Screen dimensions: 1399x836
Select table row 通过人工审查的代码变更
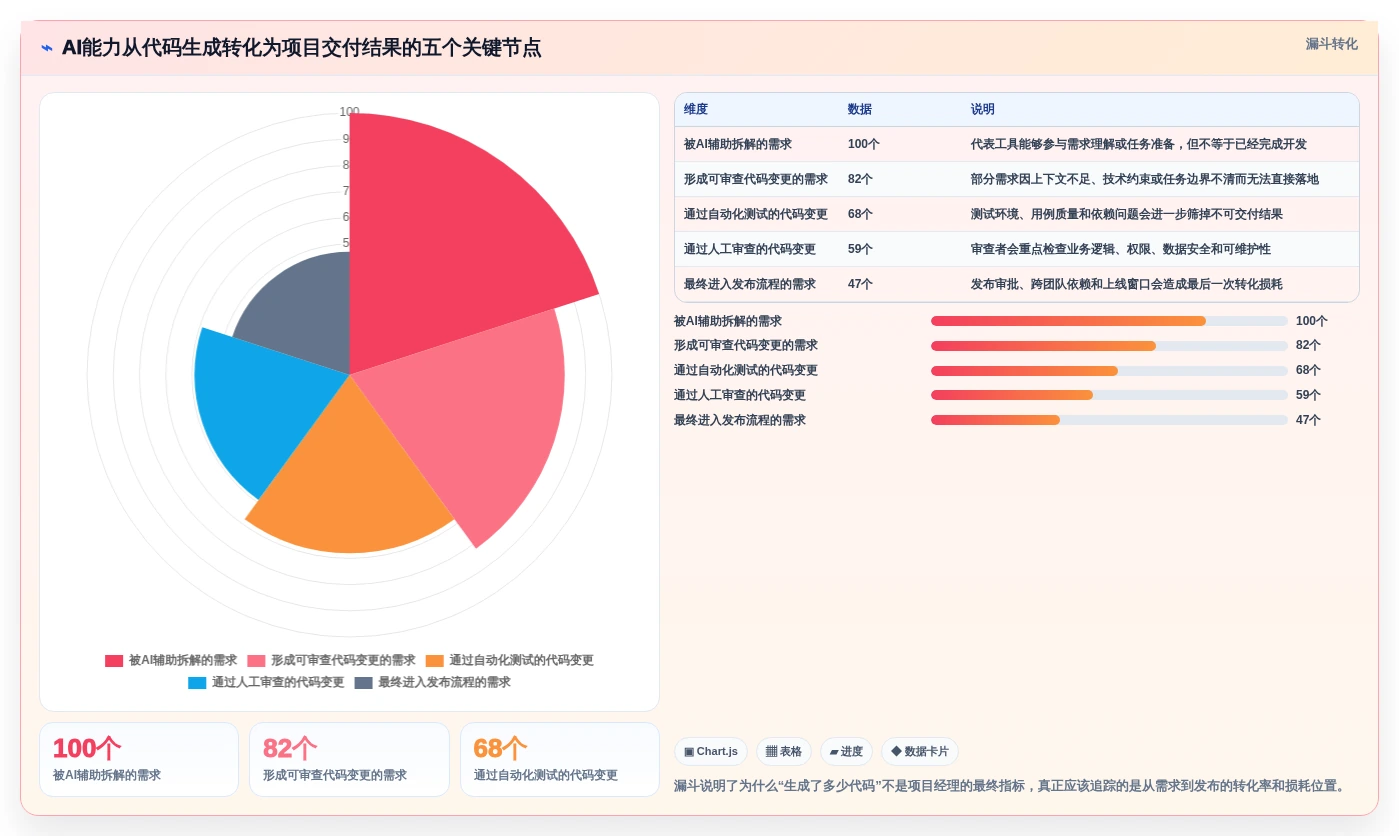pyautogui.click(x=1017, y=249)
